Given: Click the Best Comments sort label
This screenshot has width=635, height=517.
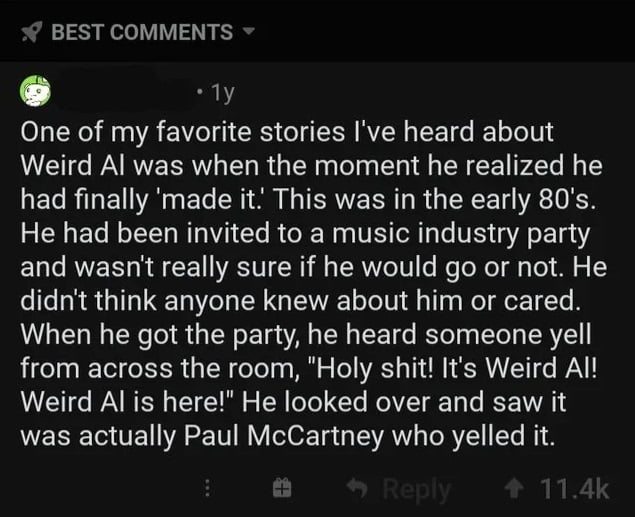Looking at the screenshot, I should (x=141, y=31).
